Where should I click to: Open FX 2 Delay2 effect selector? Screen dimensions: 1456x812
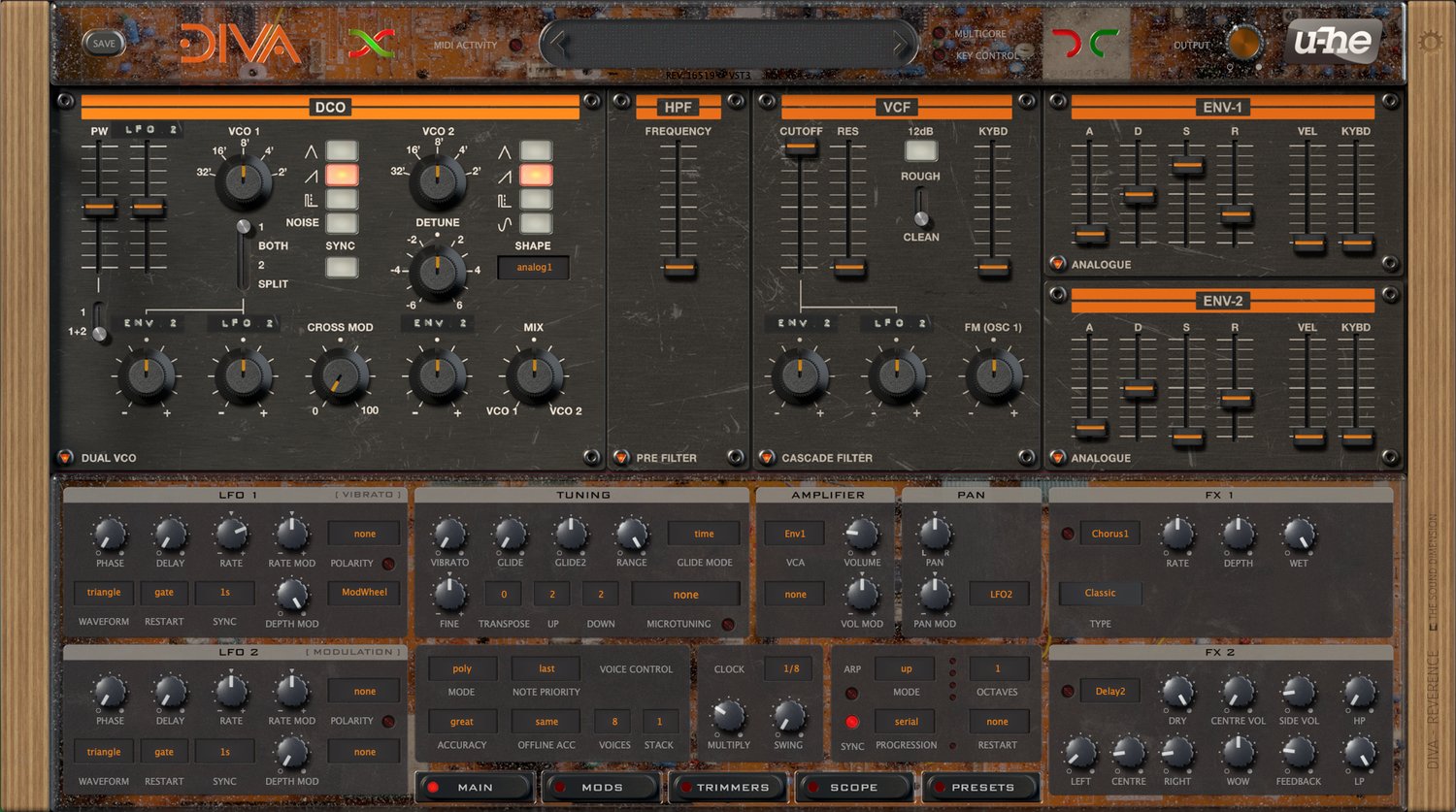pos(1110,691)
